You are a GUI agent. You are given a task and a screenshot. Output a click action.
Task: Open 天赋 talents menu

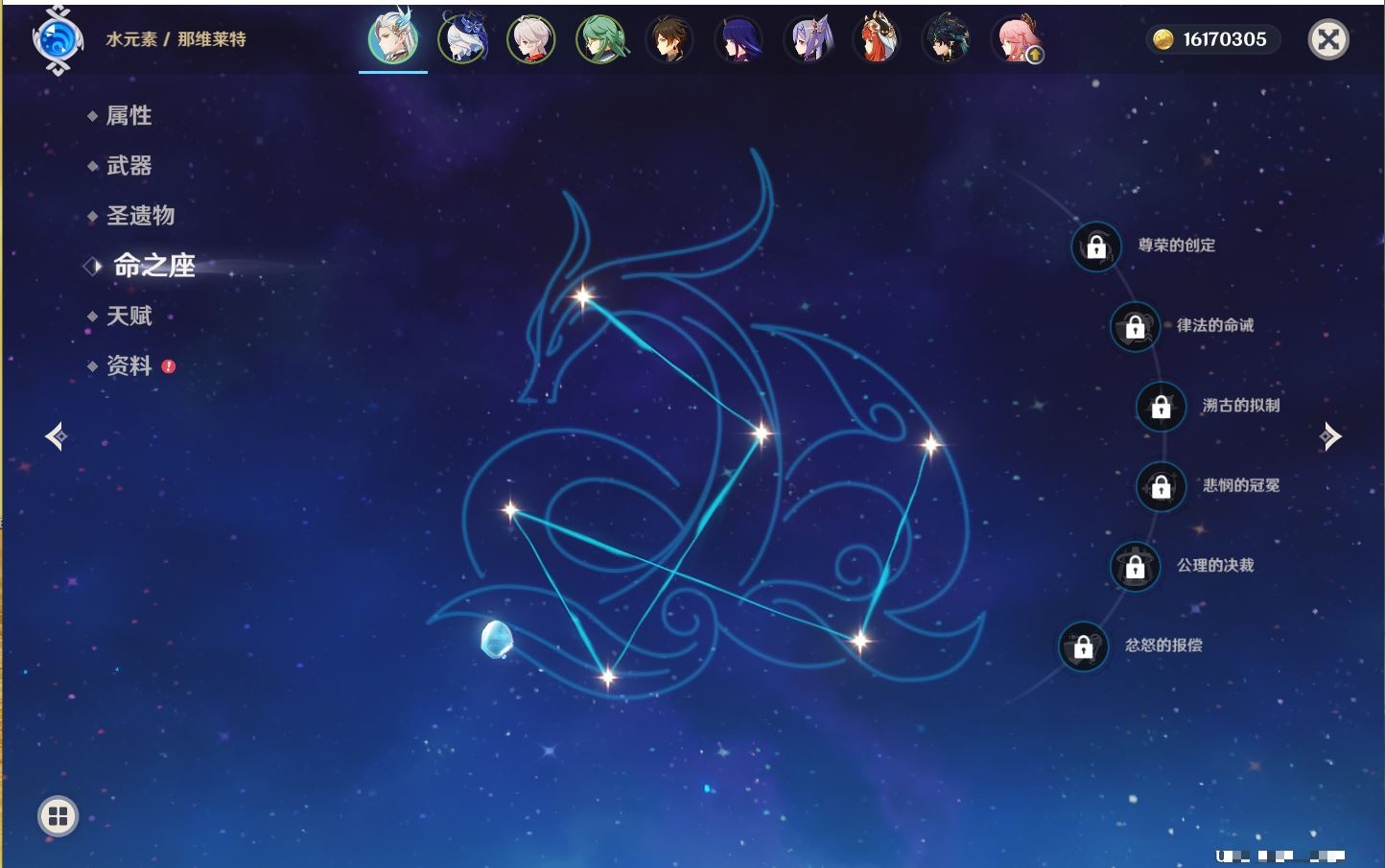pos(129,316)
